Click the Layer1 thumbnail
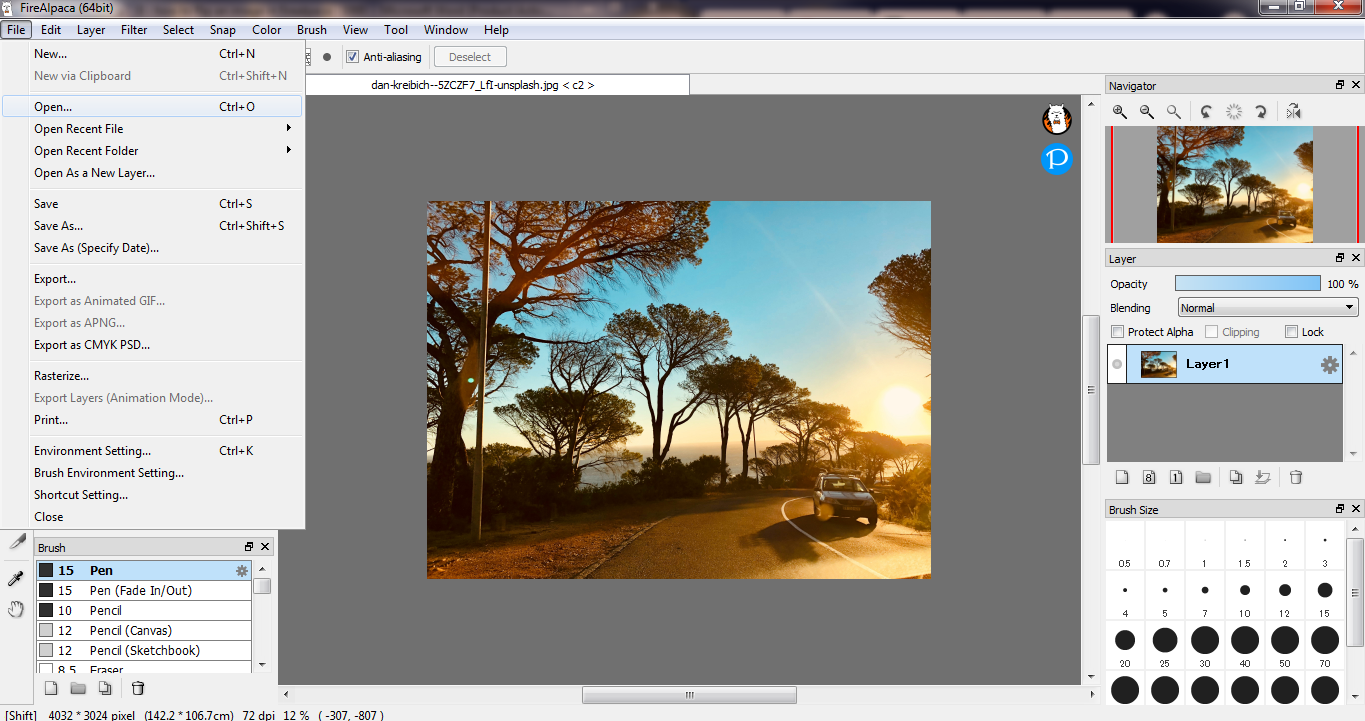 coord(1159,365)
